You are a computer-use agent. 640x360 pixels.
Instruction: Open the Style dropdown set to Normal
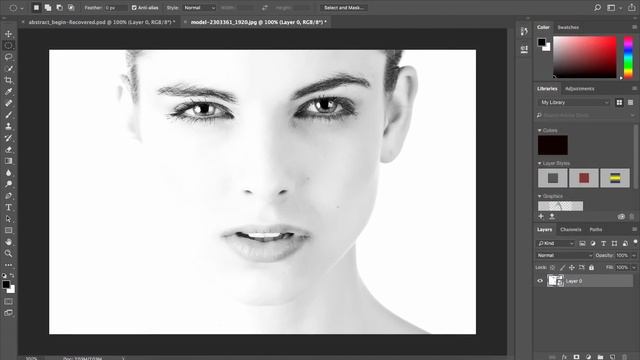(199, 8)
